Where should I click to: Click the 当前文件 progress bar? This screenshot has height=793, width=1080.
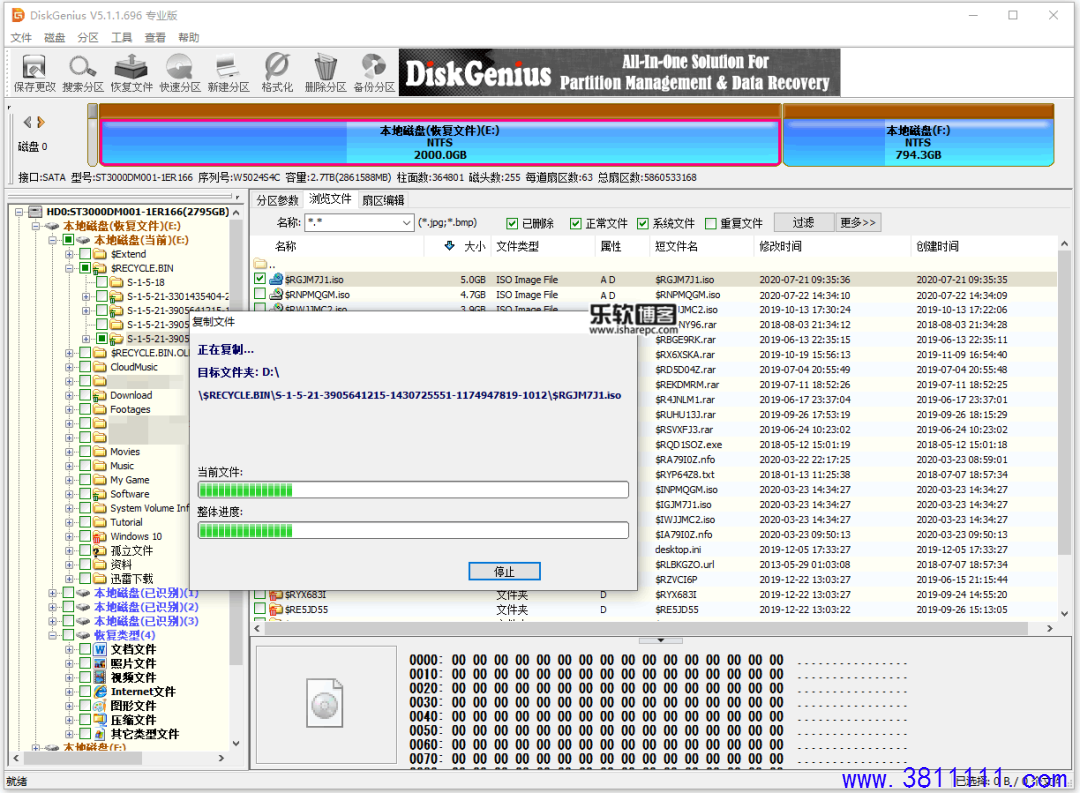pyautogui.click(x=413, y=490)
